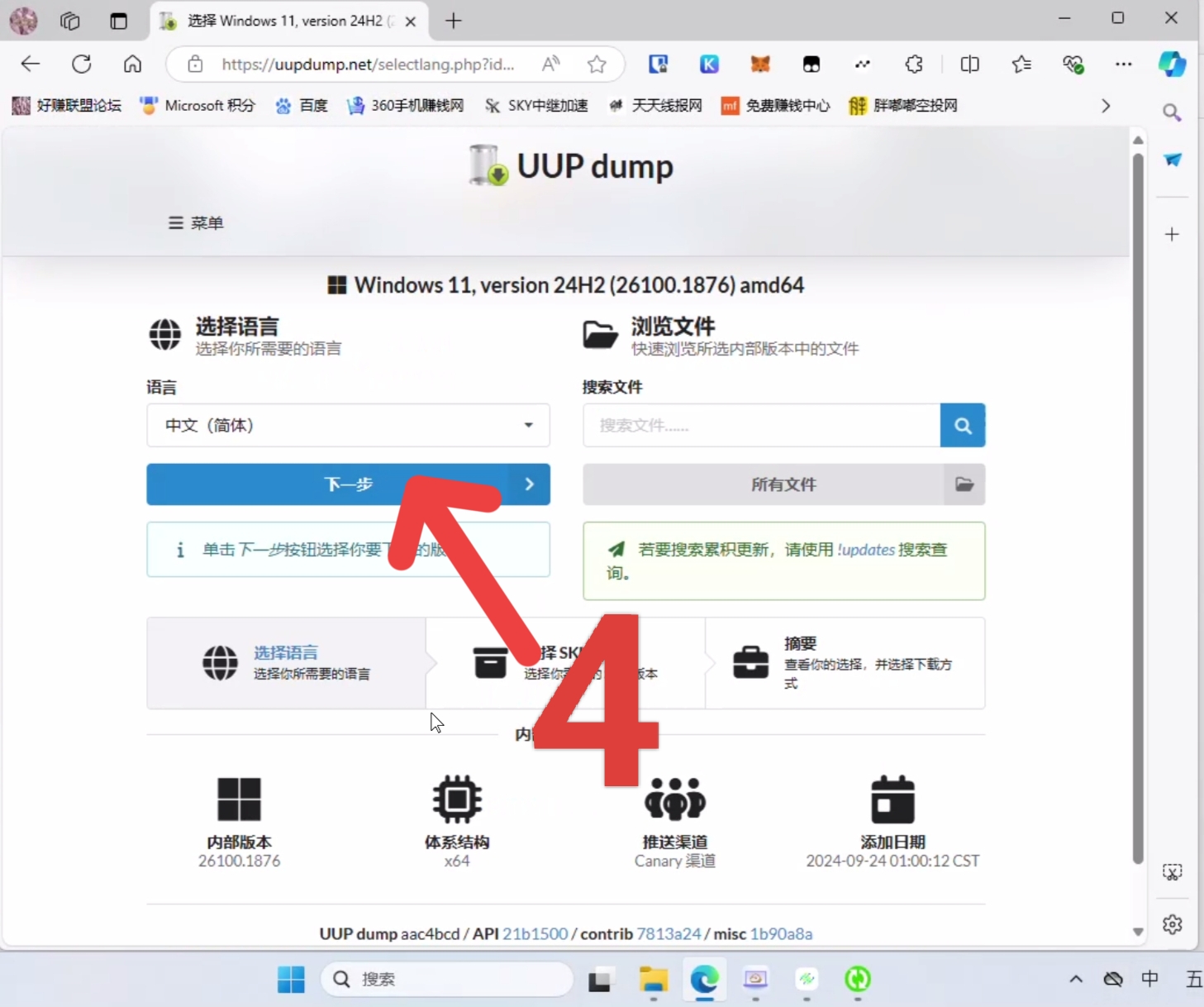Open 360手机赚钱网 bookmark
This screenshot has height=1007, width=1204.
point(405,106)
